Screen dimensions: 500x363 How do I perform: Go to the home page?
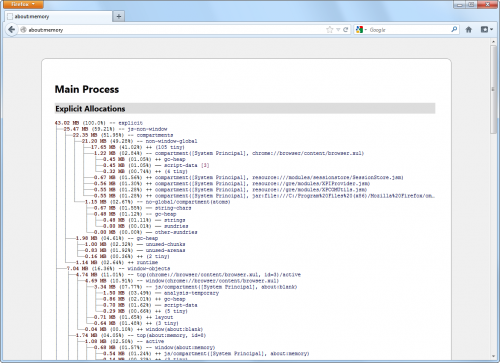tap(469, 30)
